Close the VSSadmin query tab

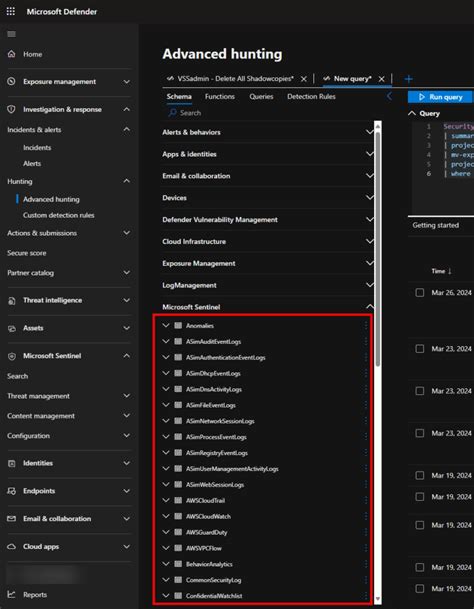tap(304, 79)
